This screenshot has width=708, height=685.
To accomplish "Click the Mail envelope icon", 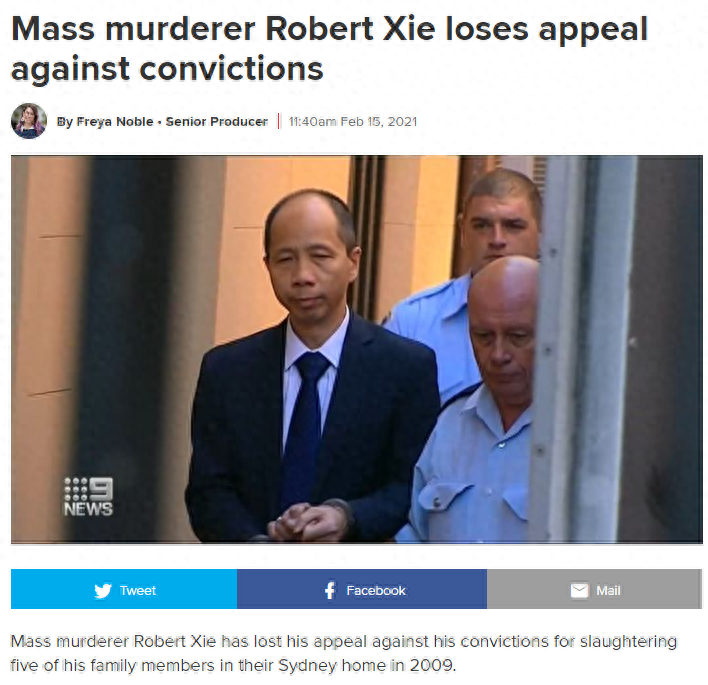I will [x=579, y=590].
